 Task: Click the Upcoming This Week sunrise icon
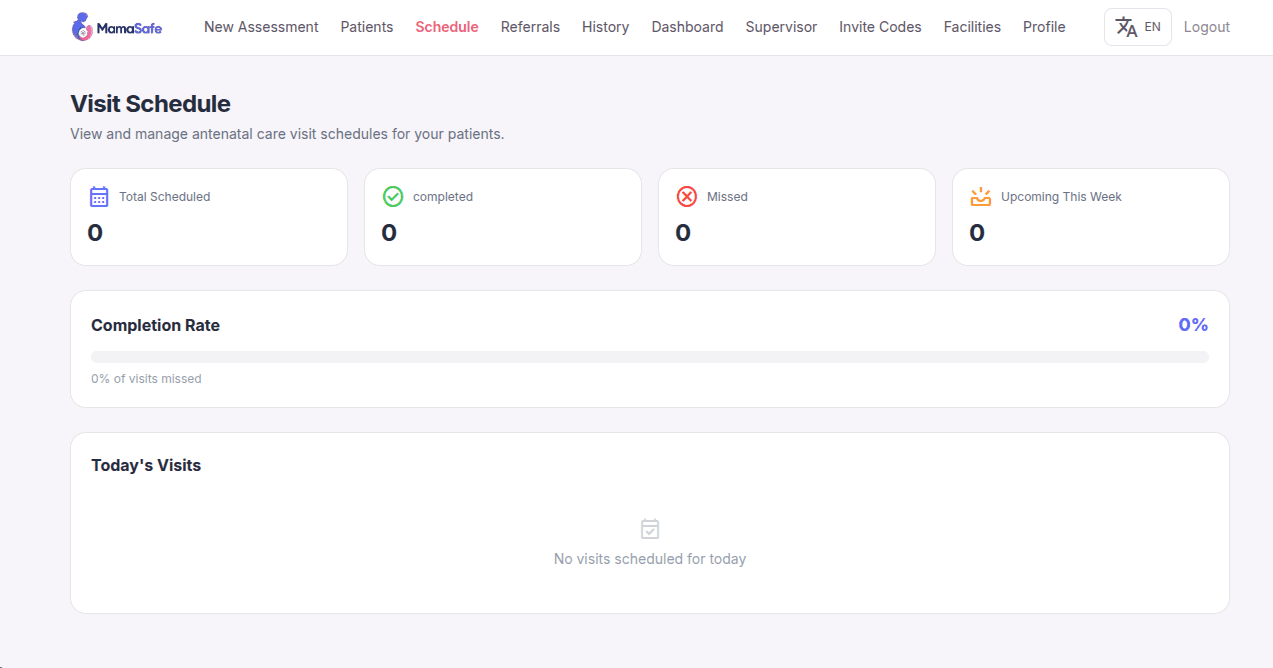[x=981, y=197]
